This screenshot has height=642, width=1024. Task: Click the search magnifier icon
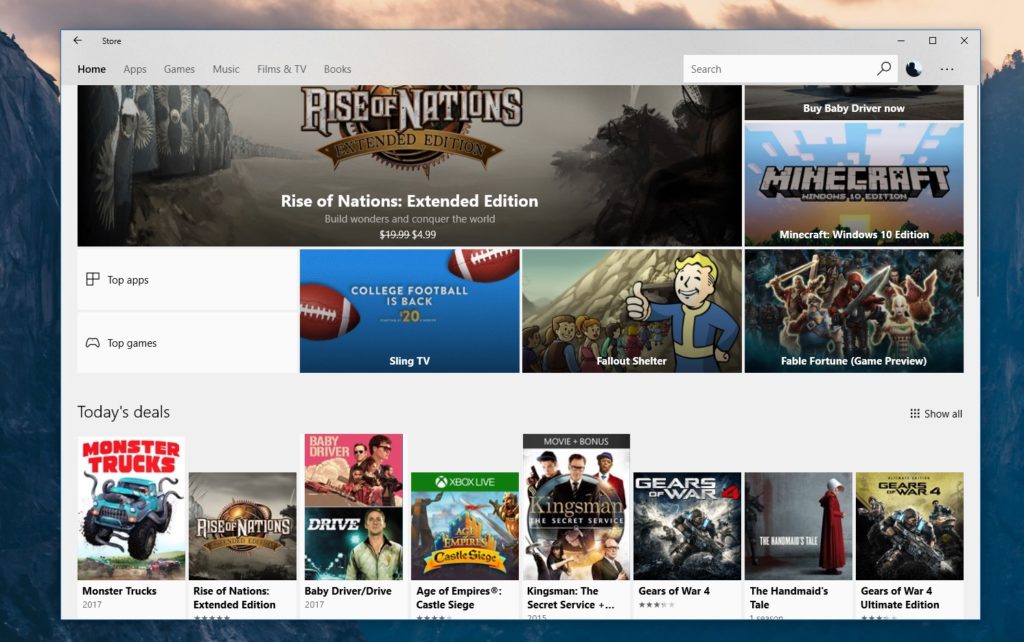883,69
